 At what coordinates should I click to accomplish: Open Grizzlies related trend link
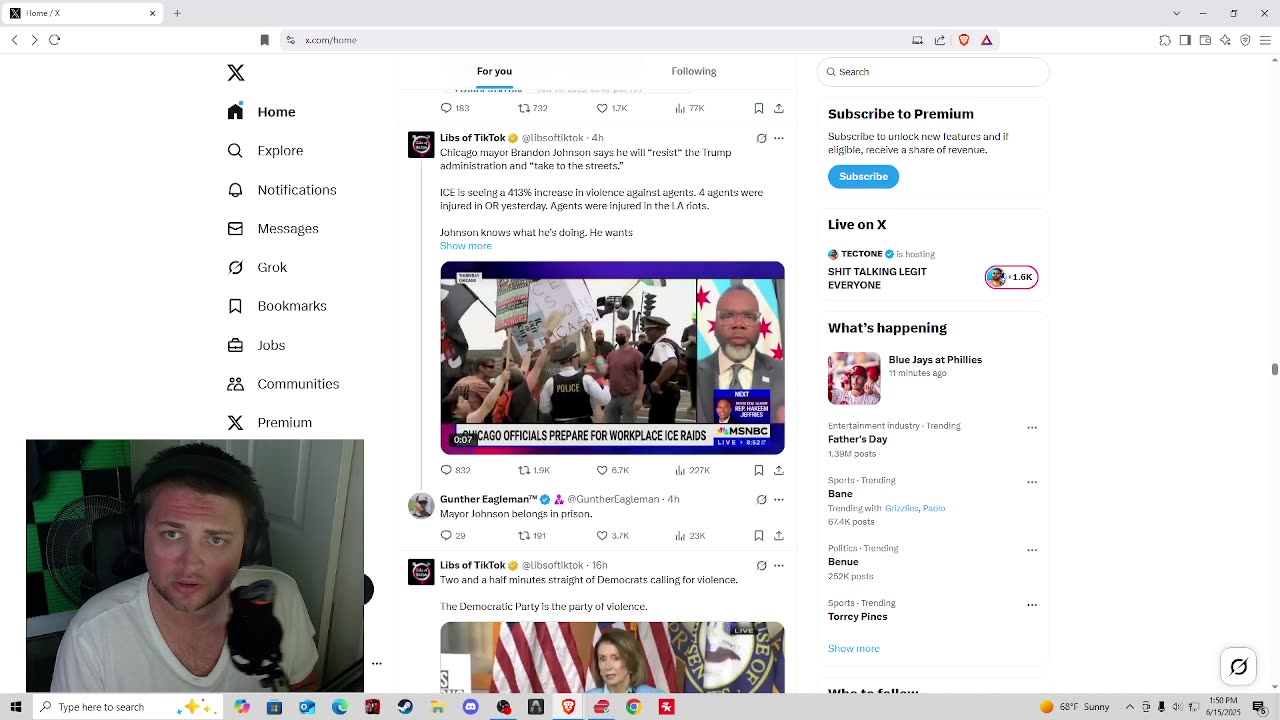901,508
